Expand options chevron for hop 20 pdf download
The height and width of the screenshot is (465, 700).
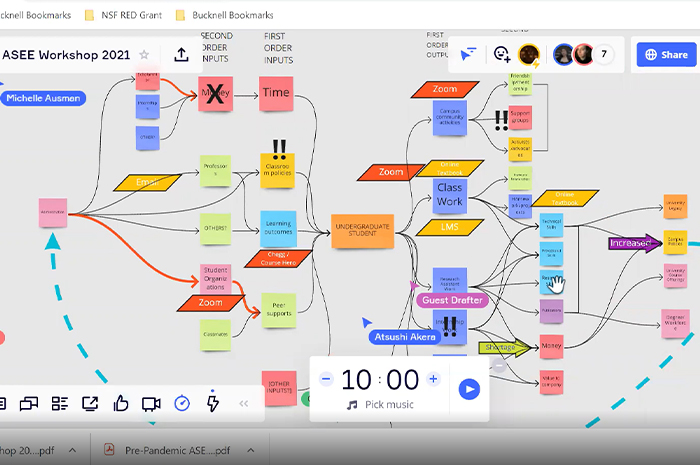pyautogui.click(x=72, y=450)
